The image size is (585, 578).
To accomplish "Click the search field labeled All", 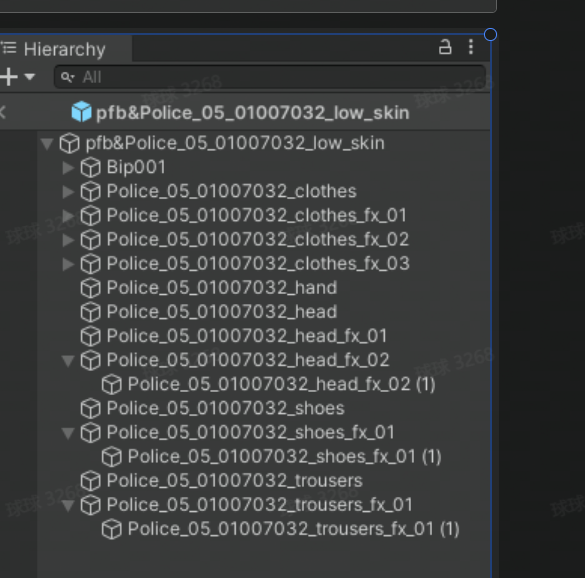I will [x=270, y=77].
